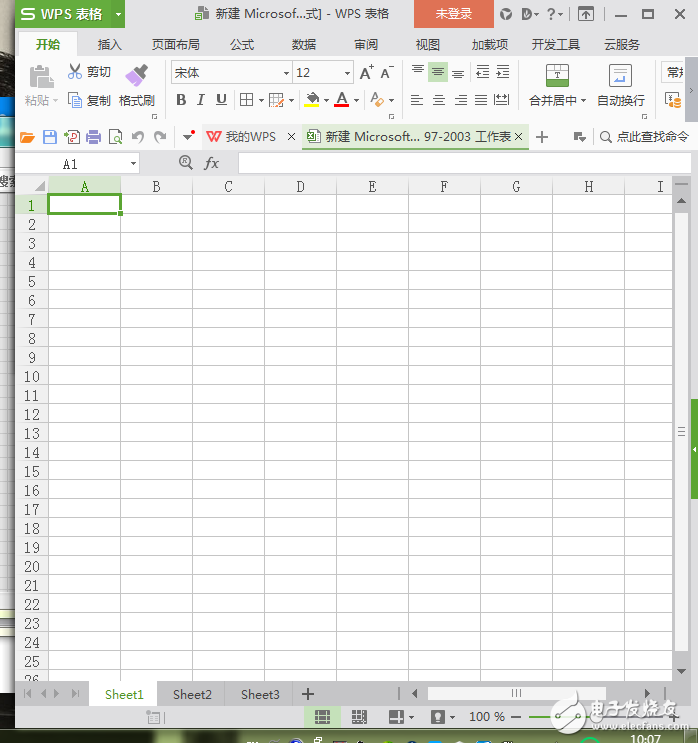Apply the borders icon
This screenshot has width=698, height=743.
pos(246,100)
